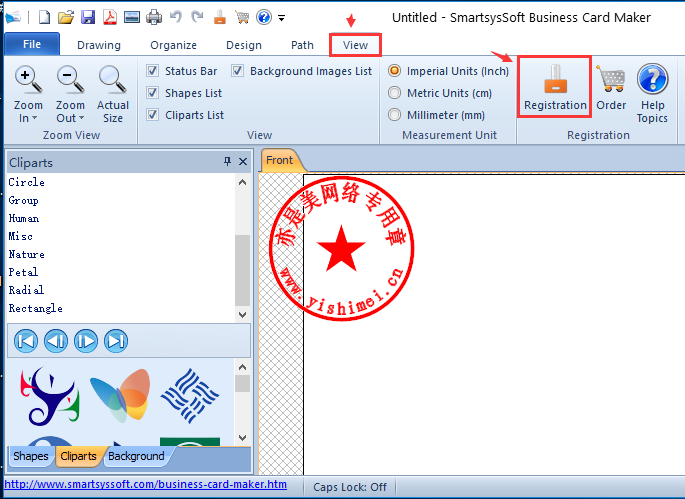The width and height of the screenshot is (685, 499).
Task: Select the Radial clipart category
Action: [26, 290]
